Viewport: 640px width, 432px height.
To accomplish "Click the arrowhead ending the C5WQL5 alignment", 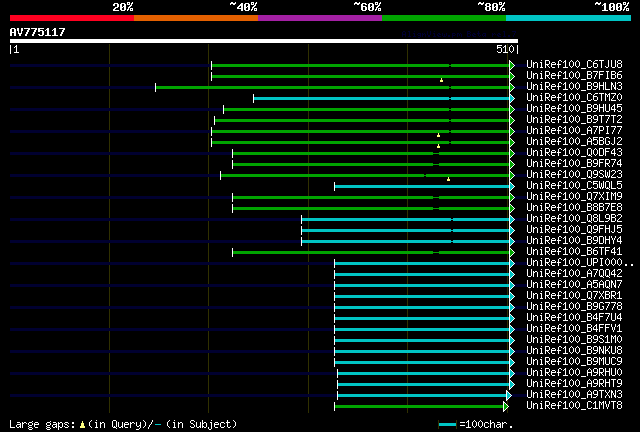I will pyautogui.click(x=512, y=187).
